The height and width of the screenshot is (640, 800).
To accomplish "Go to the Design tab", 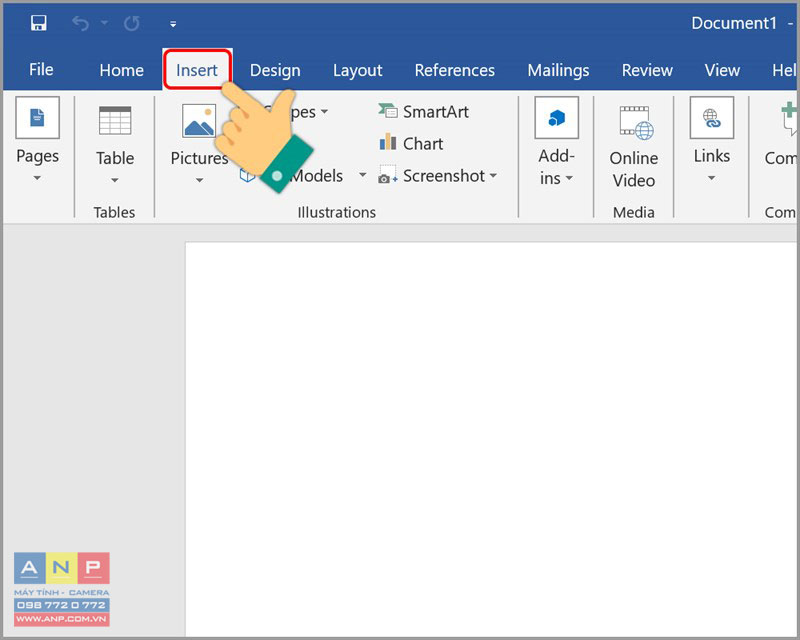I will (x=275, y=70).
